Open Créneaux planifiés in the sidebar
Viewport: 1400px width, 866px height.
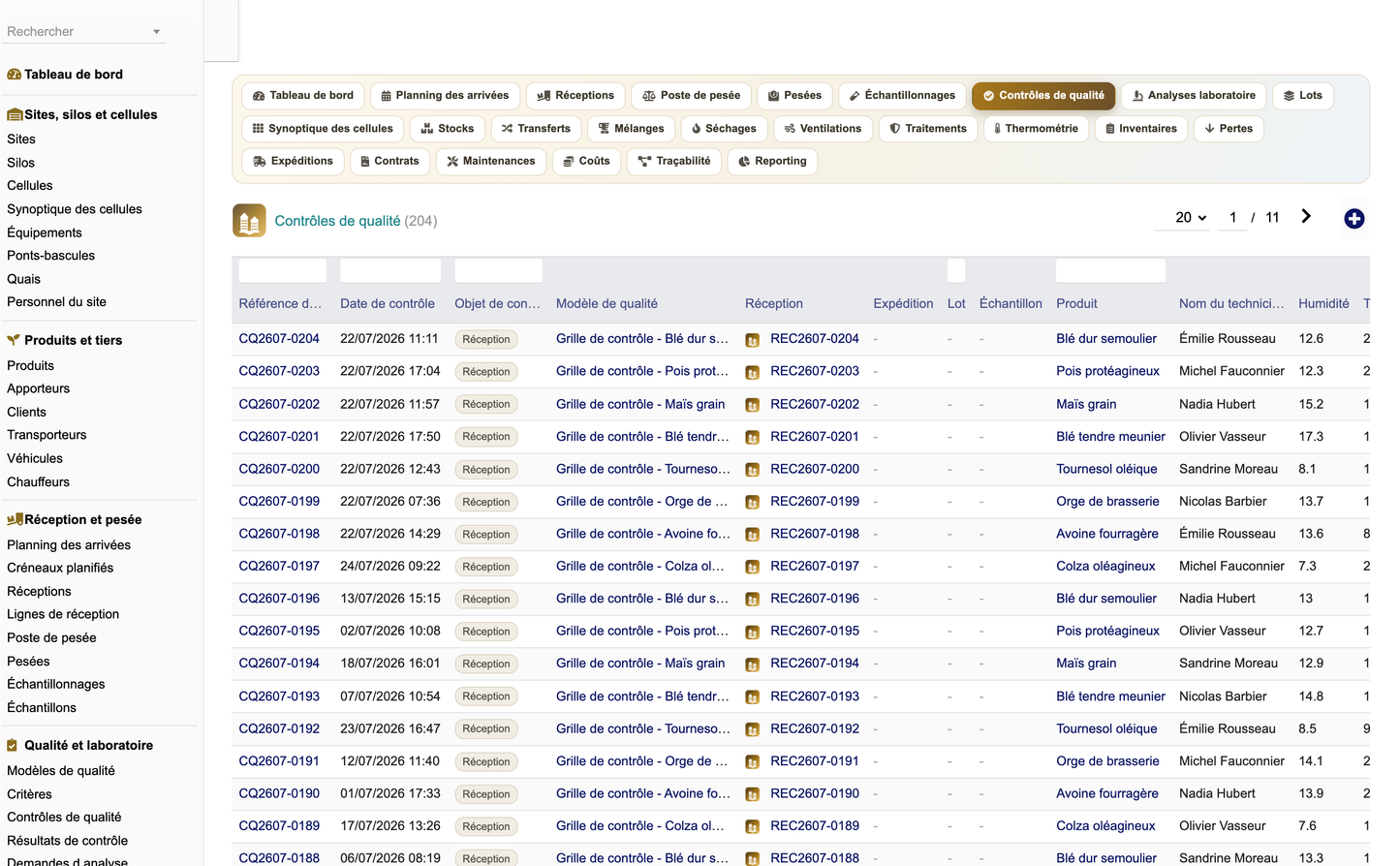coord(60,568)
